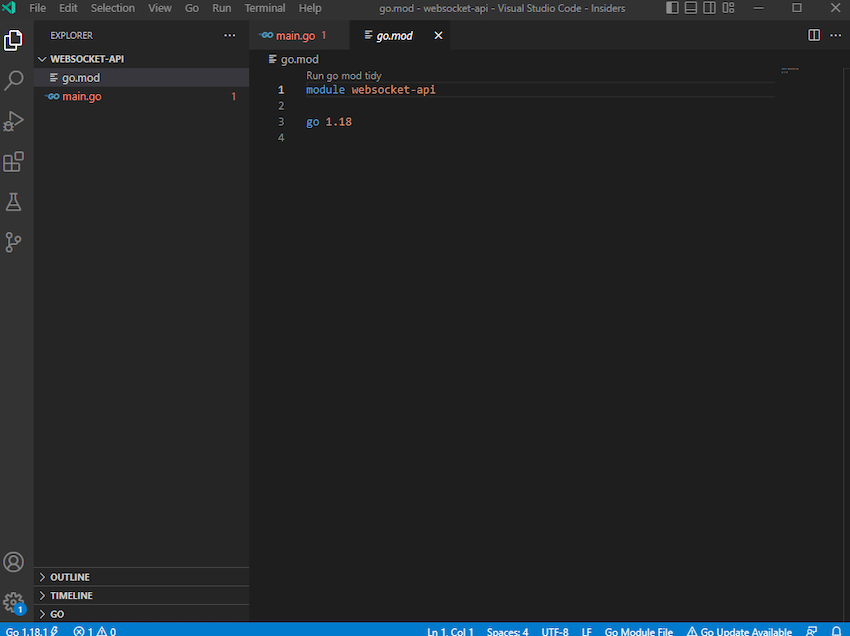The height and width of the screenshot is (636, 850).
Task: Open the Terminal menu
Action: pyautogui.click(x=264, y=8)
